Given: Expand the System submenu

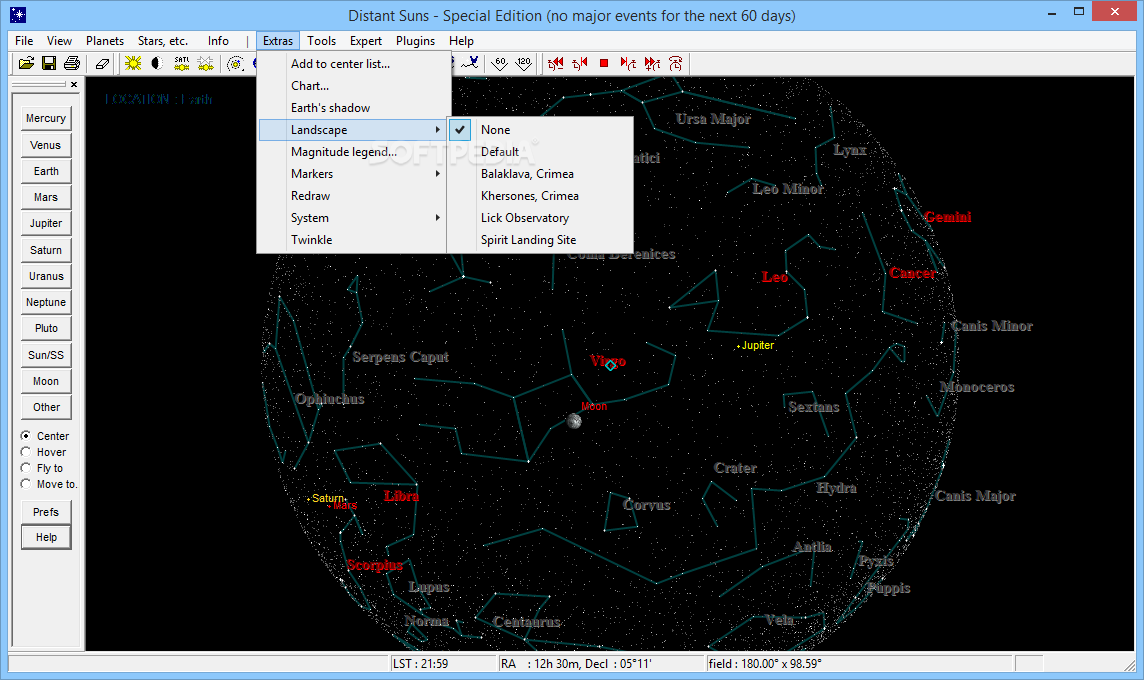Looking at the screenshot, I should 352,217.
